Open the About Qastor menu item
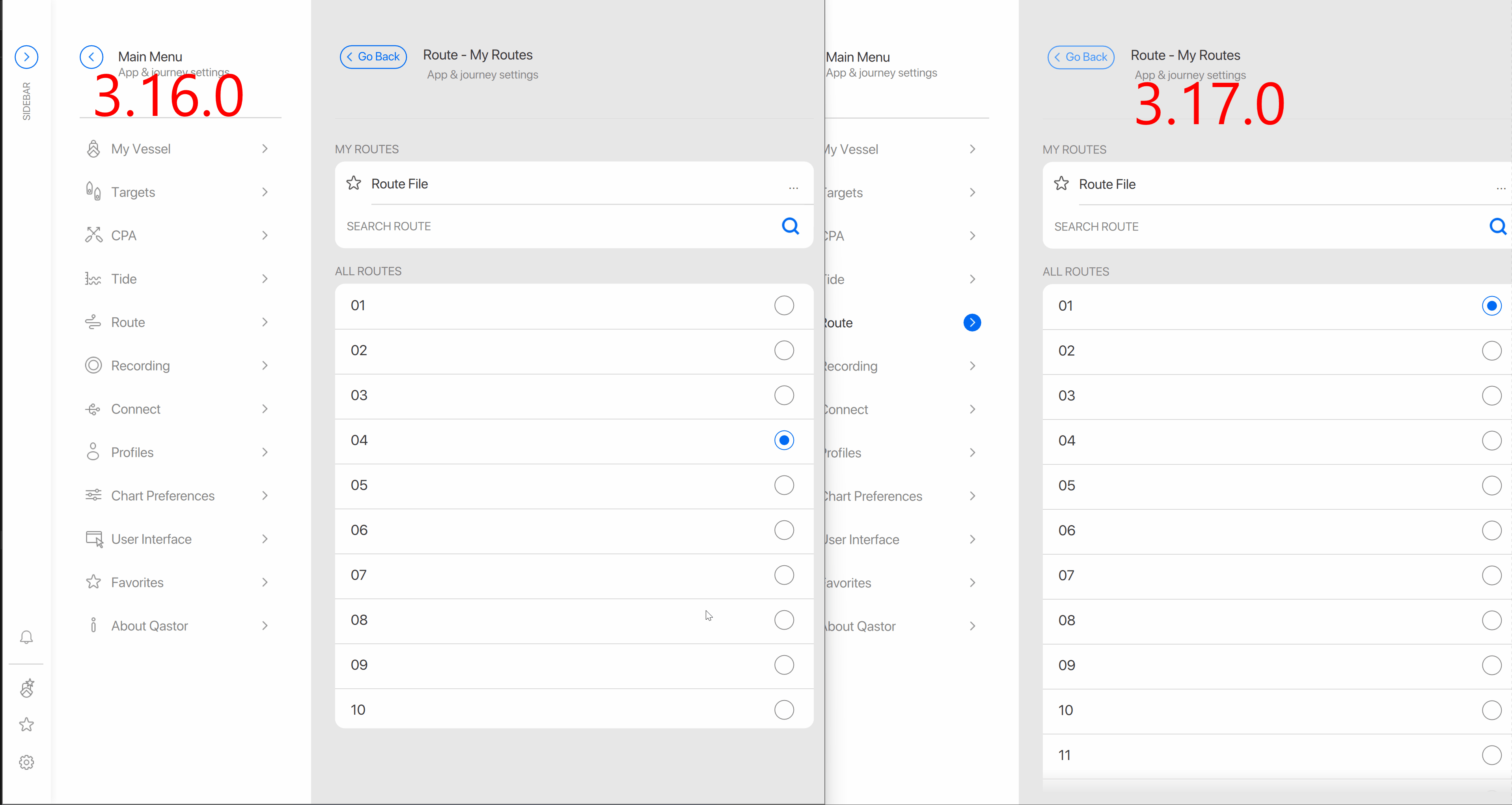This screenshot has width=1512, height=805. pyautogui.click(x=150, y=626)
